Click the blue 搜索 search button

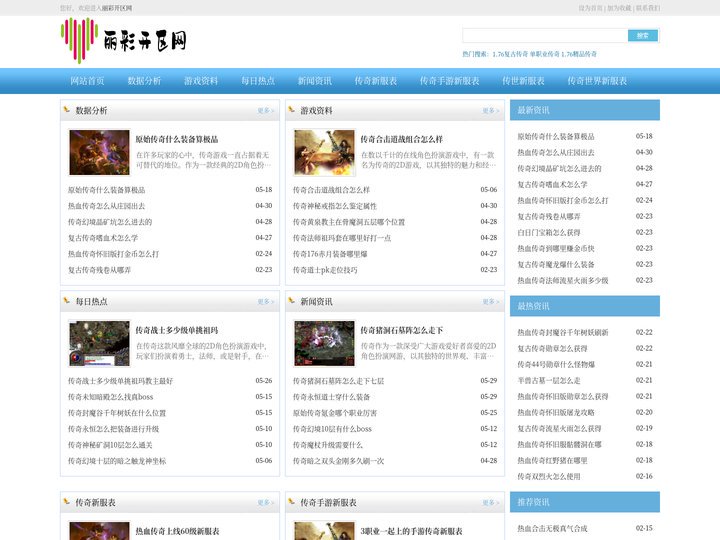pos(643,35)
